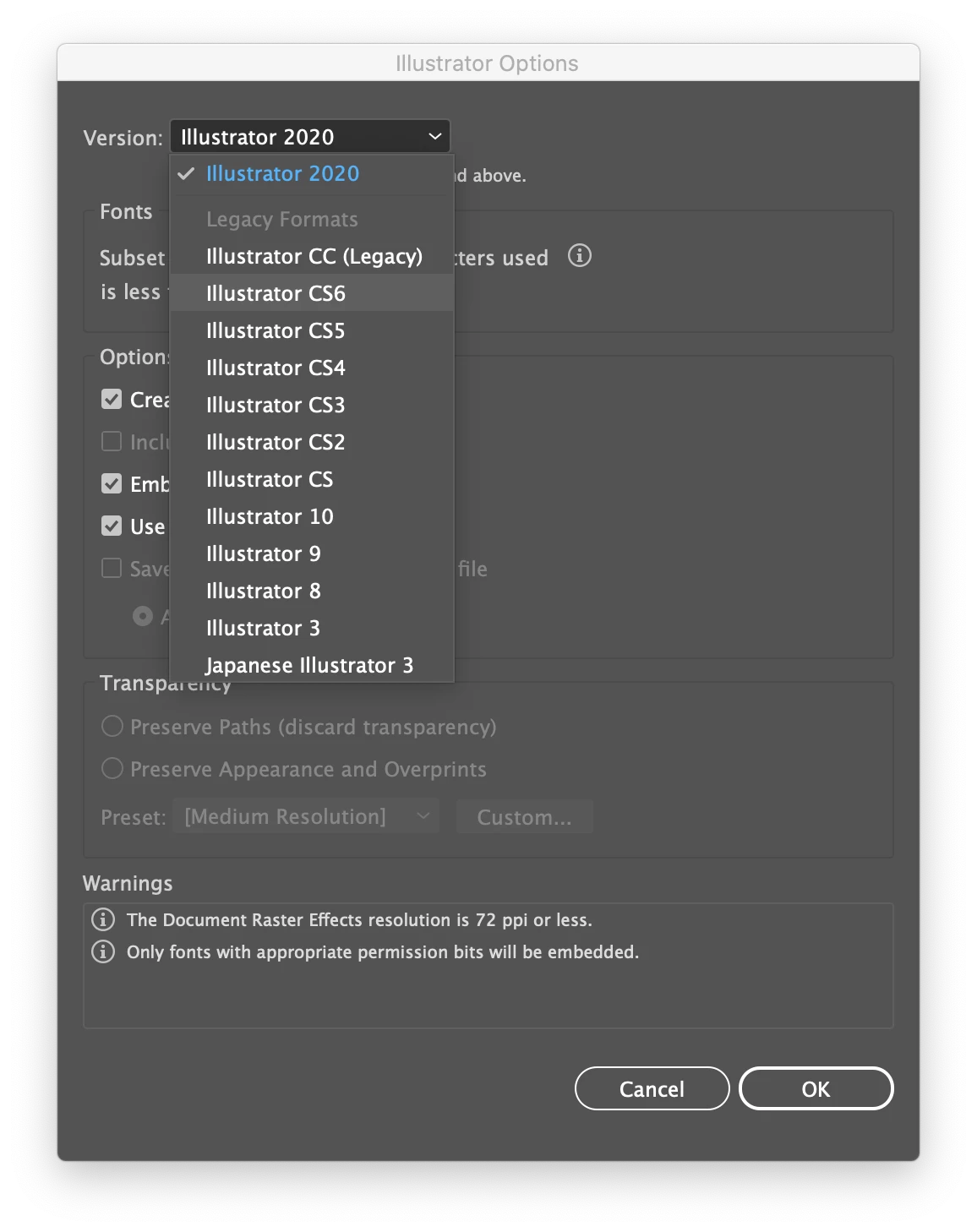This screenshot has height=1232, width=977.
Task: Select the checked Illustrator 2020 option
Action: tap(312, 174)
